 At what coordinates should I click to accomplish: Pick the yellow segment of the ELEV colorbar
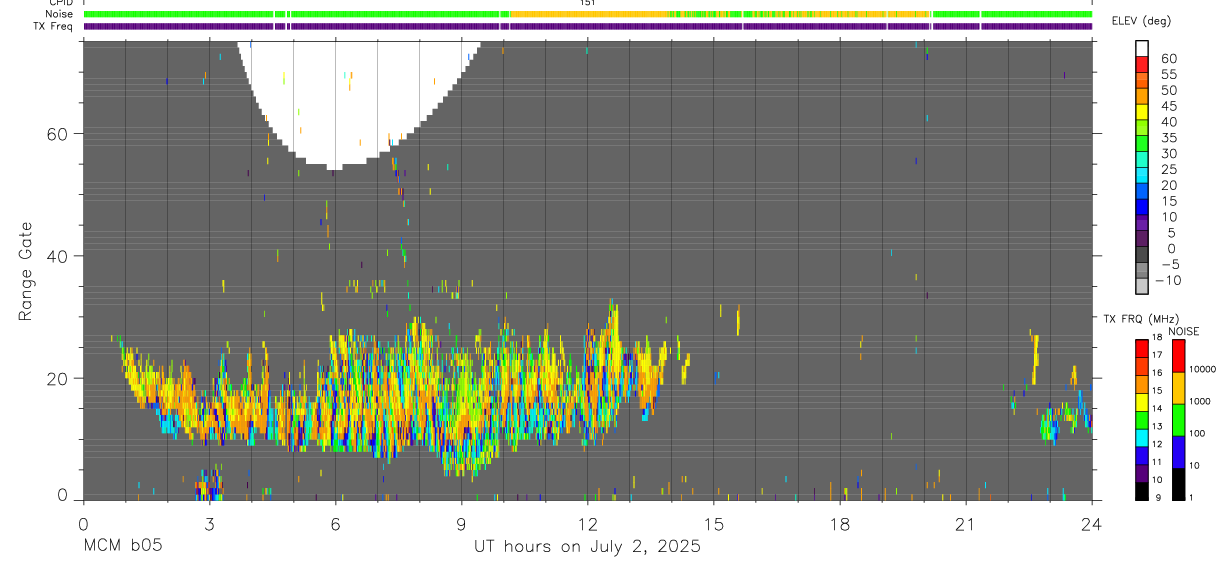tap(1142, 110)
